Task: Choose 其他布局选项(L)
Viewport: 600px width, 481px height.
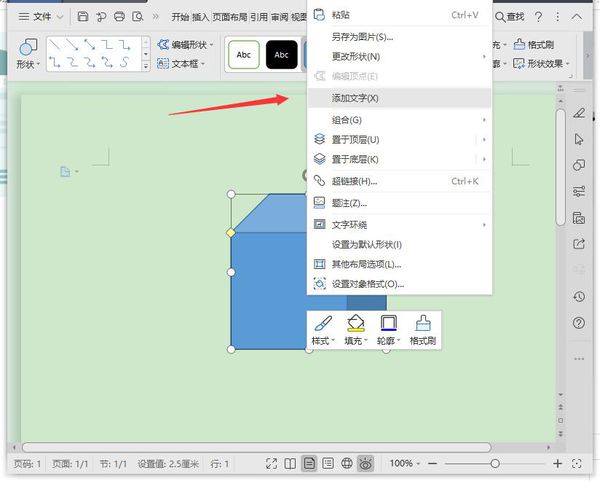Action: coord(399,264)
